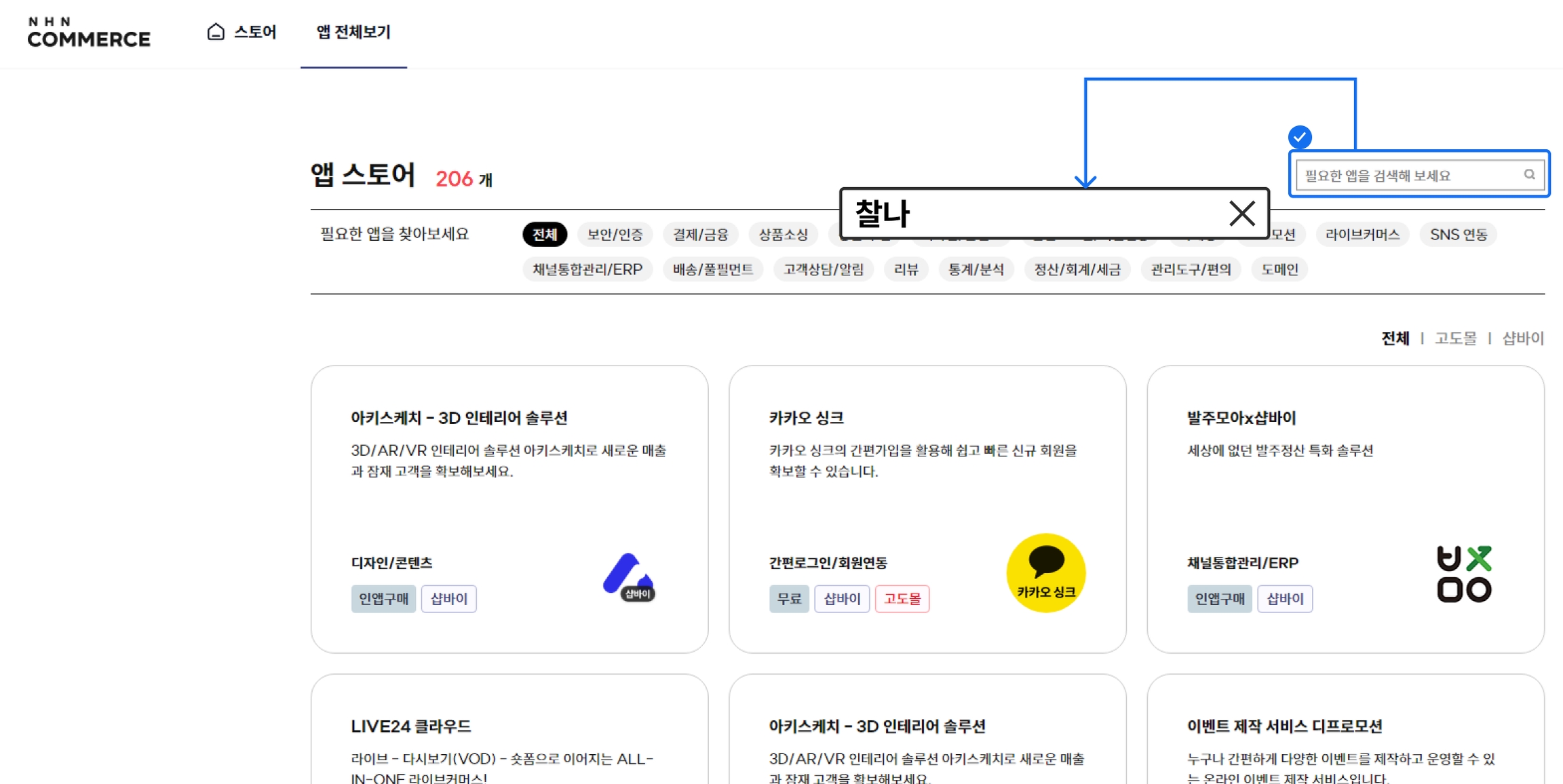
Task: Choose the 통계/분석 category chip
Action: [x=976, y=269]
